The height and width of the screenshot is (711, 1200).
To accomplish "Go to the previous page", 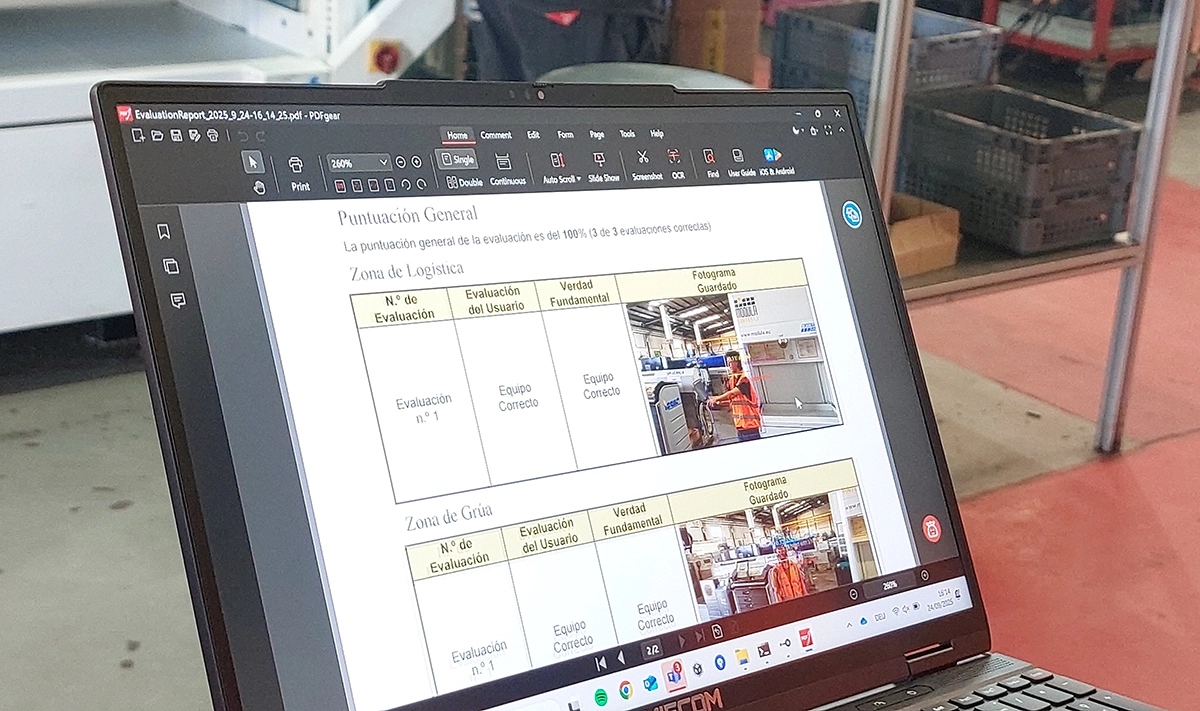I will click(x=621, y=658).
